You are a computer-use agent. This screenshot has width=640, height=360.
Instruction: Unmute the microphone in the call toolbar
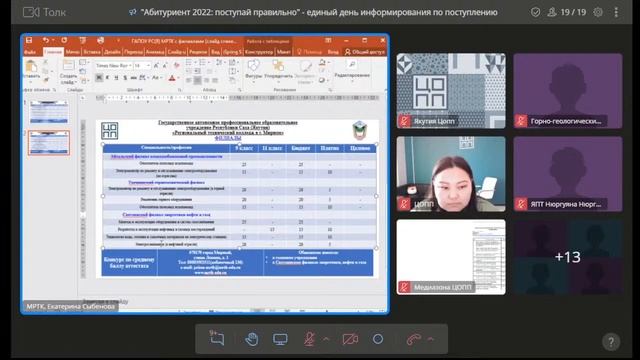click(309, 339)
